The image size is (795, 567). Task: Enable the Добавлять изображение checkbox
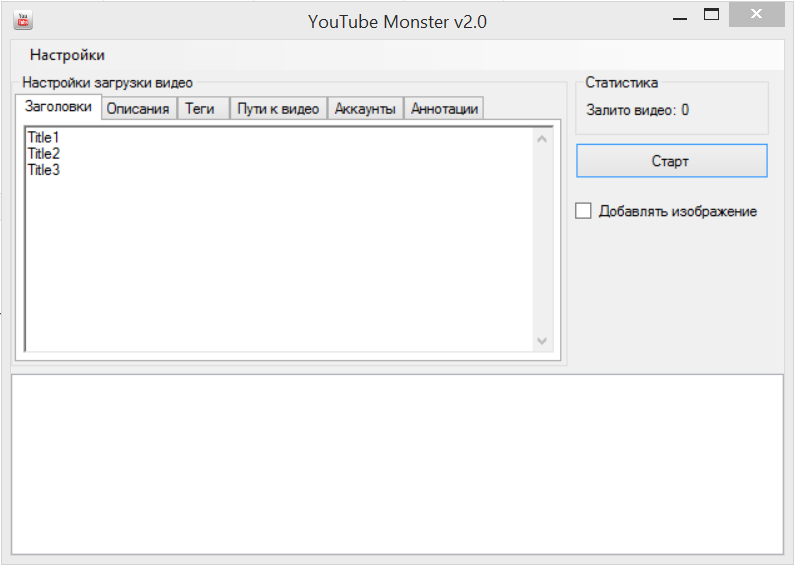[x=583, y=211]
